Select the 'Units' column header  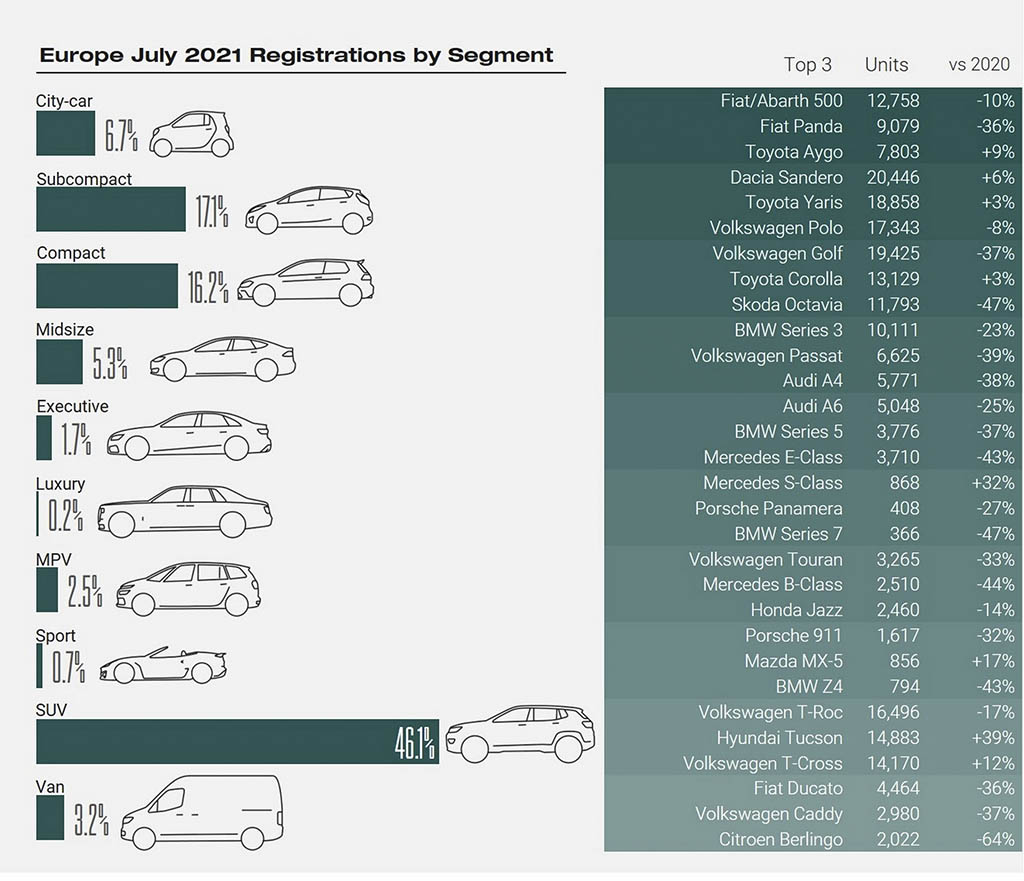(886, 65)
